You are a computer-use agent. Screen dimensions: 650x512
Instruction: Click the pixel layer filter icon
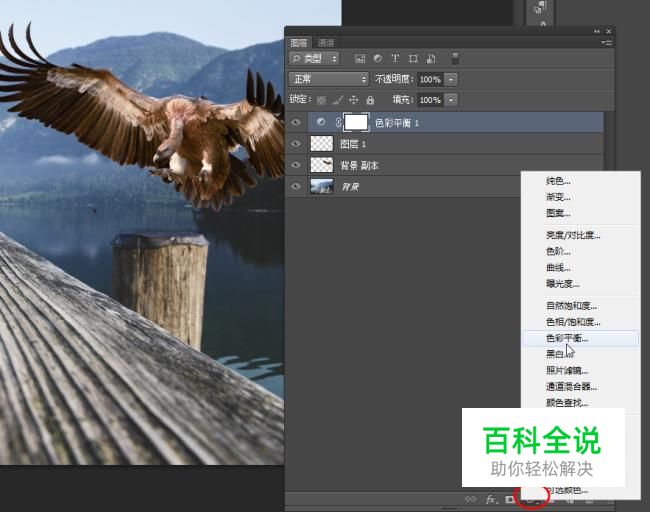tap(360, 59)
